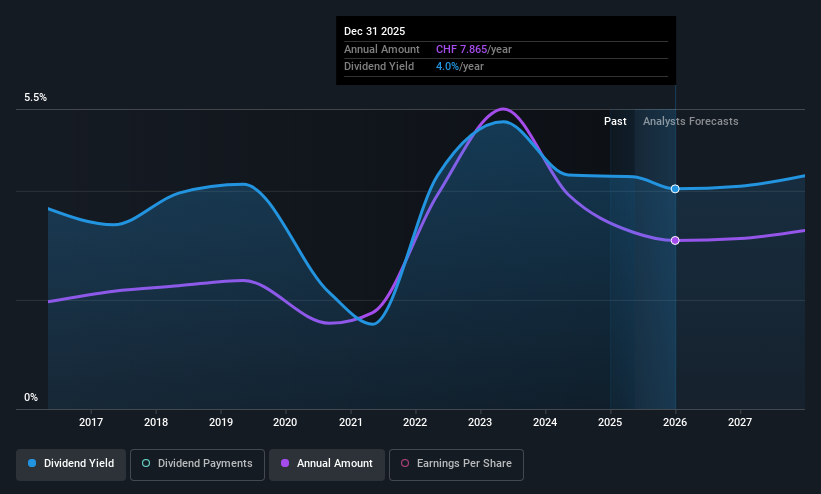
Task: Click the 2023 x-axis label
Action: pos(480,422)
